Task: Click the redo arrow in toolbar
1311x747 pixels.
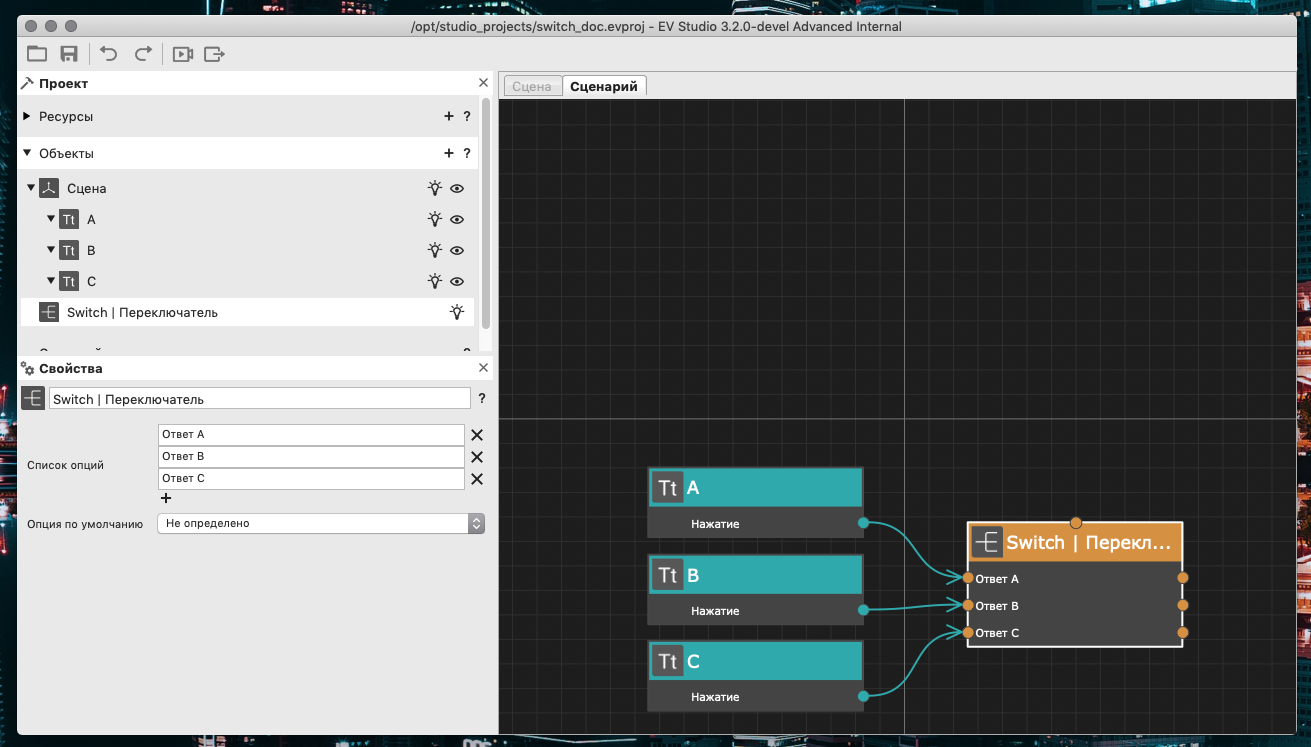Action: click(143, 54)
